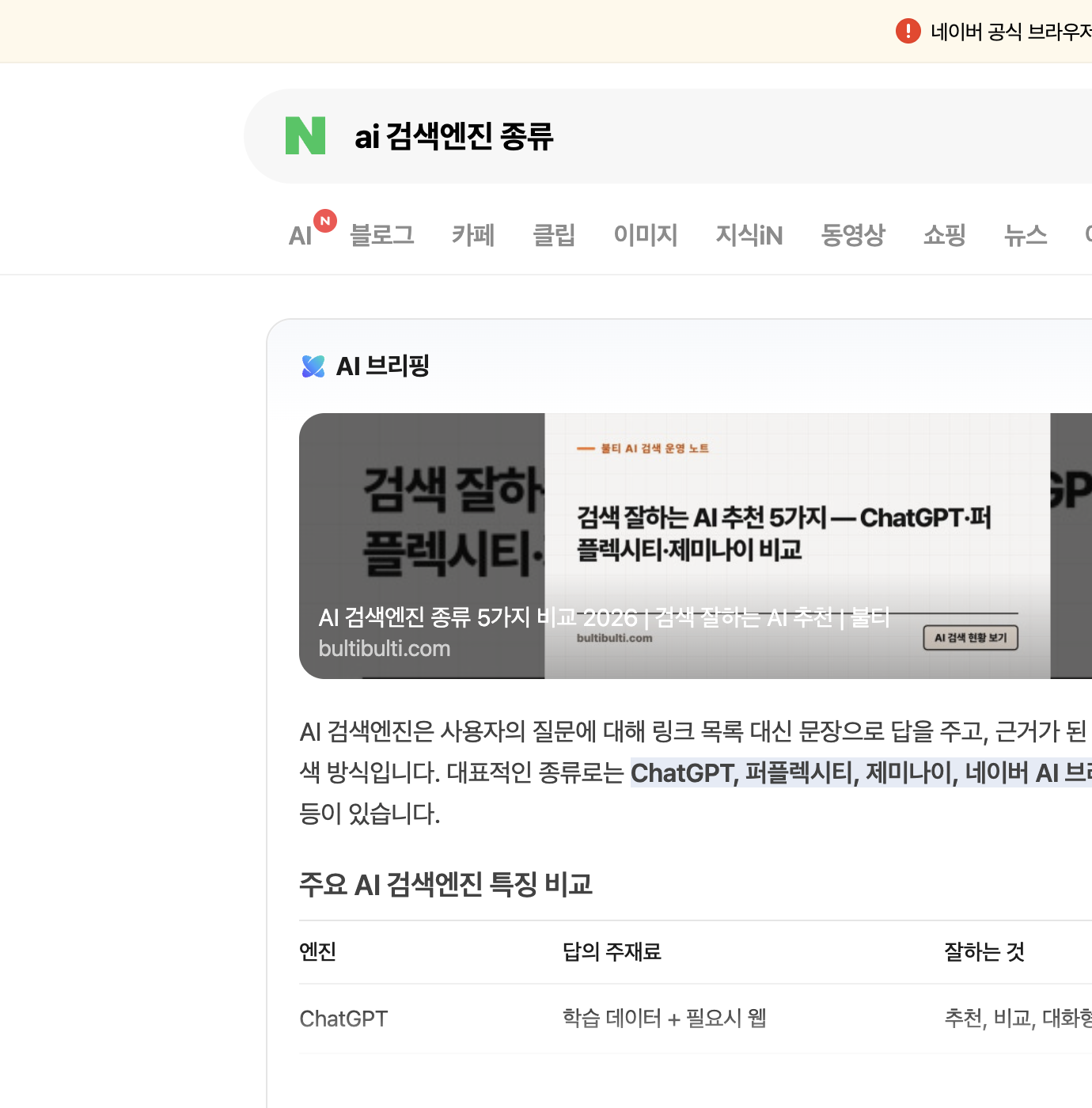Viewport: 1092px width, 1108px height.
Task: Open the 동영상 tab
Action: pyautogui.click(x=853, y=235)
